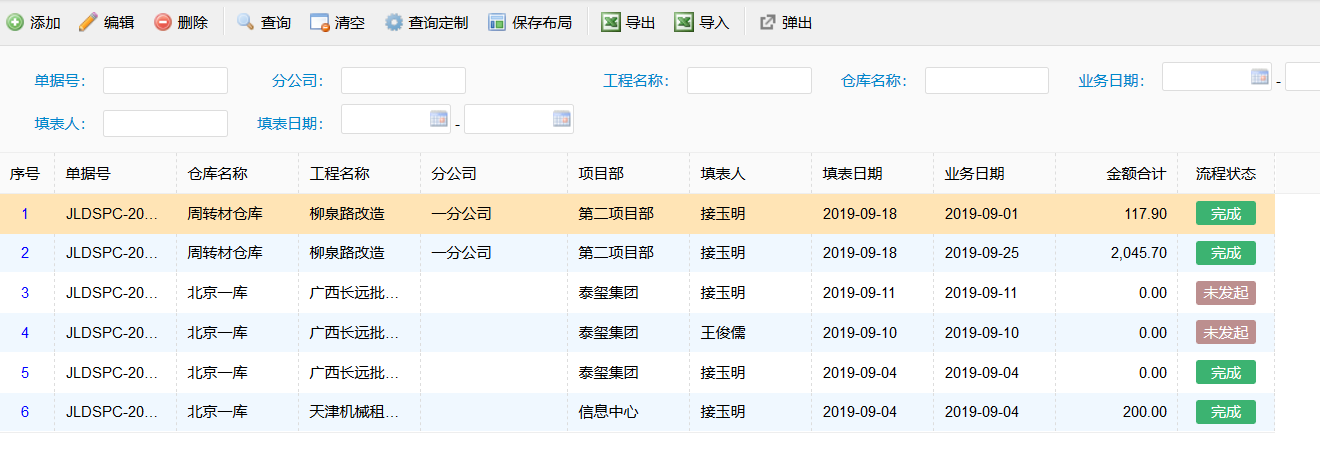The height and width of the screenshot is (475, 1320).
Task: Click the 流程状态 column header
Action: 1226,173
